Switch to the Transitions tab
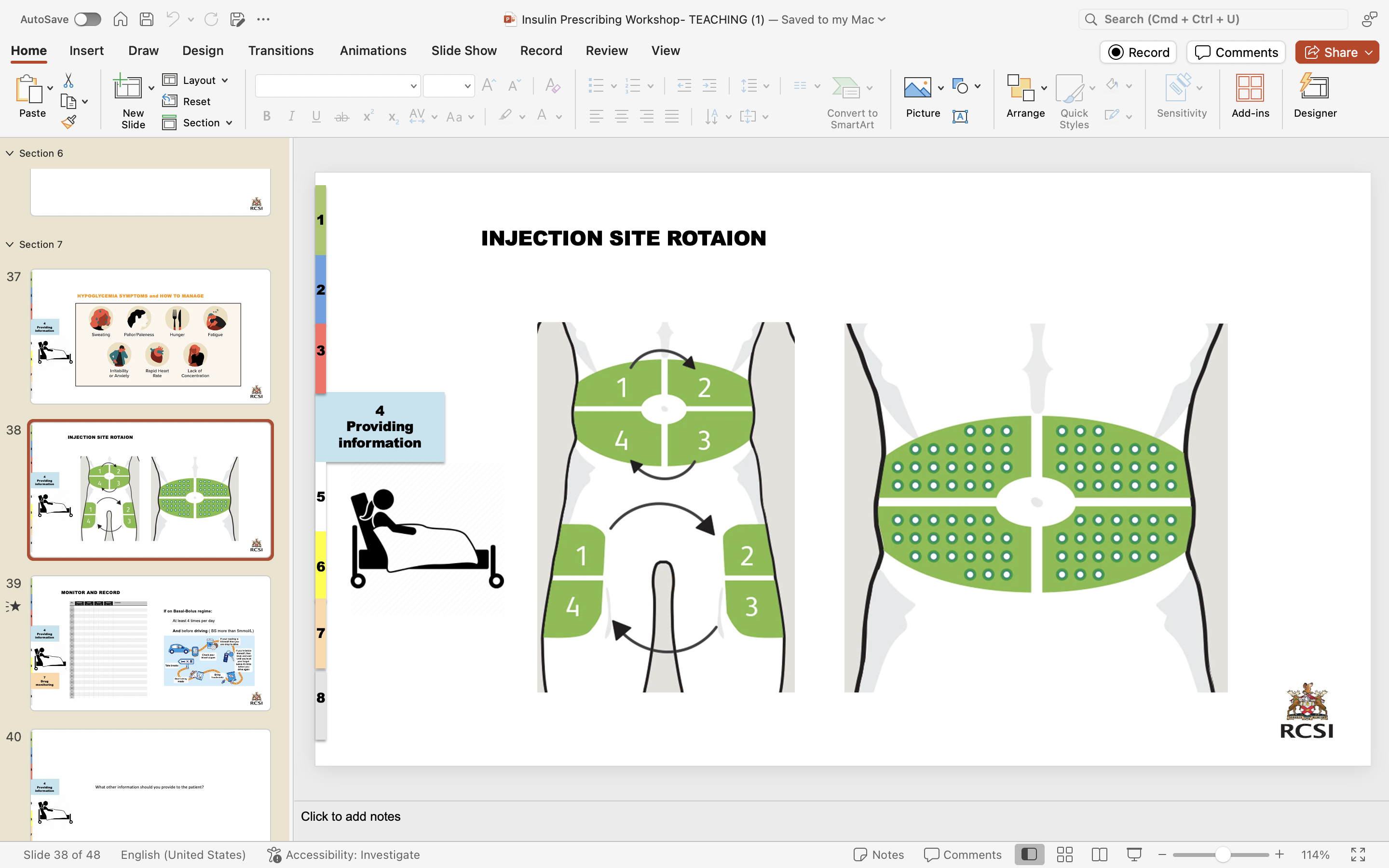 point(281,51)
